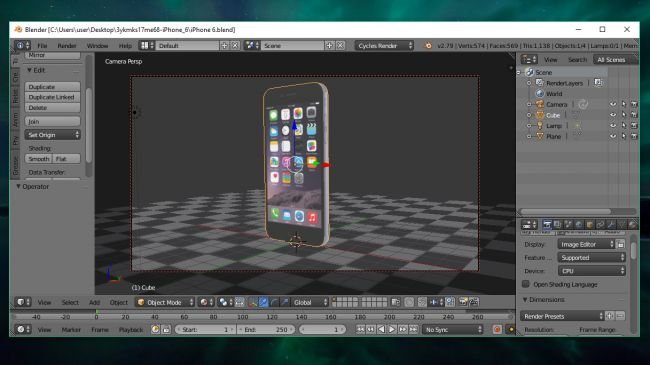Open the Object Mode dropdown

point(165,302)
